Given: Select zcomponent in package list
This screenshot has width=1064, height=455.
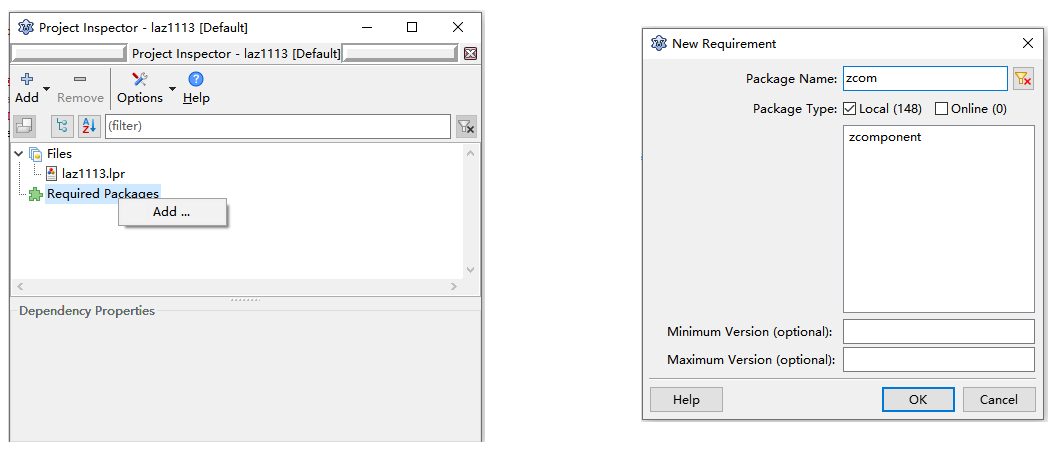Looking at the screenshot, I should pyautogui.click(x=885, y=137).
